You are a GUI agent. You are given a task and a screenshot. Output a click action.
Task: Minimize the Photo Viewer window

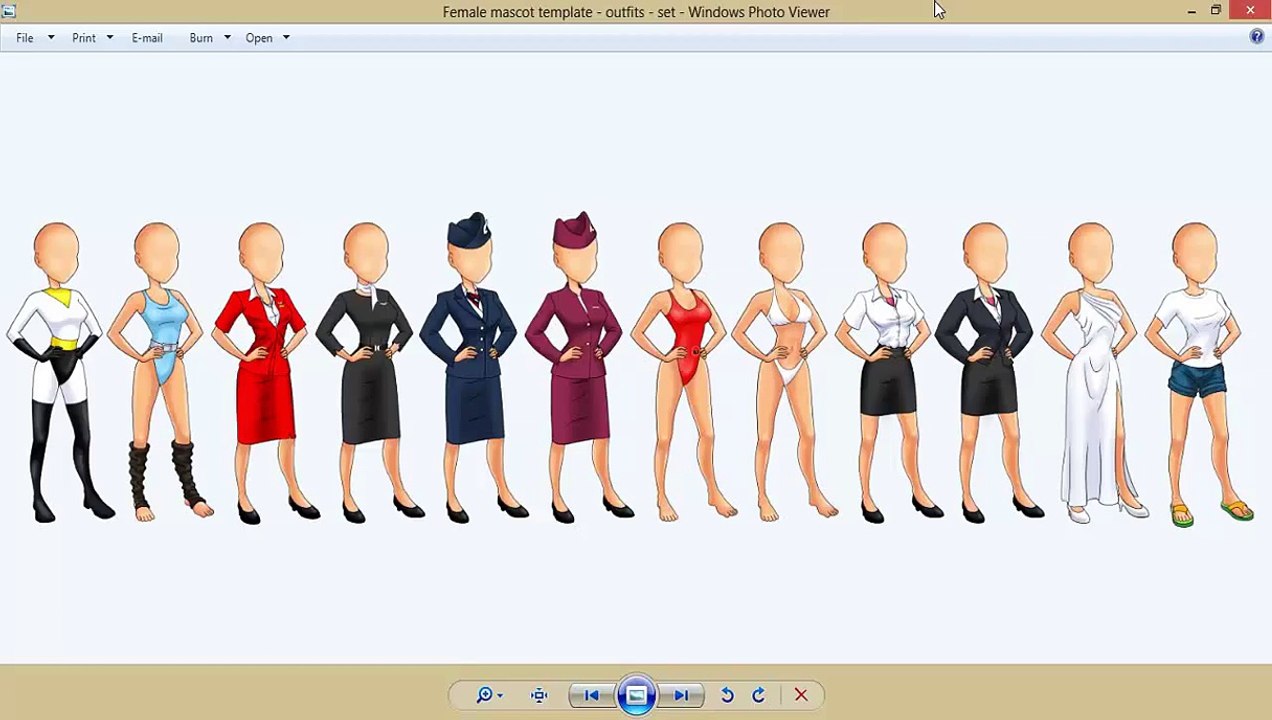1192,11
